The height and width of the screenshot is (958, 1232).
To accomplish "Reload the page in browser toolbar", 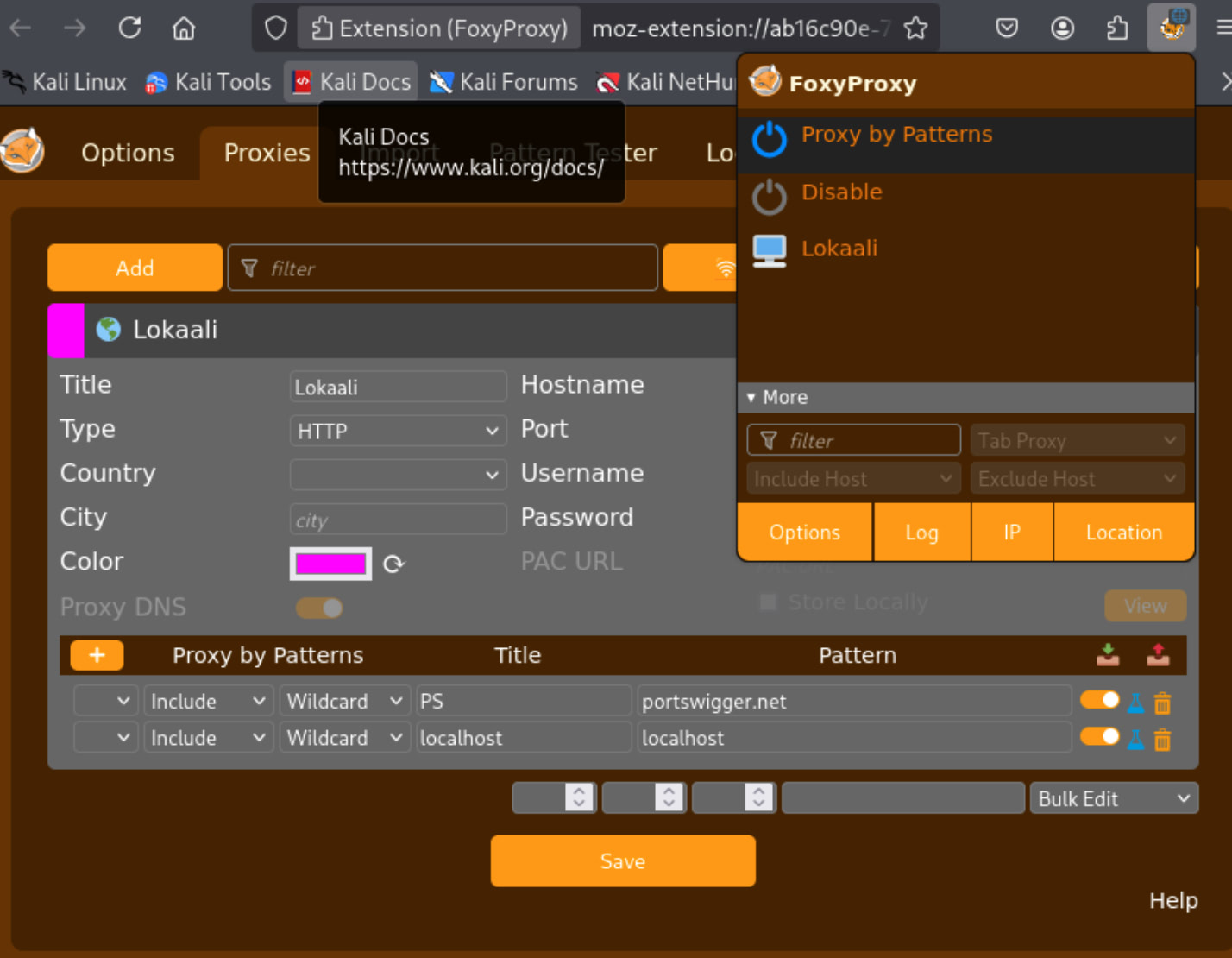I will pos(130,28).
